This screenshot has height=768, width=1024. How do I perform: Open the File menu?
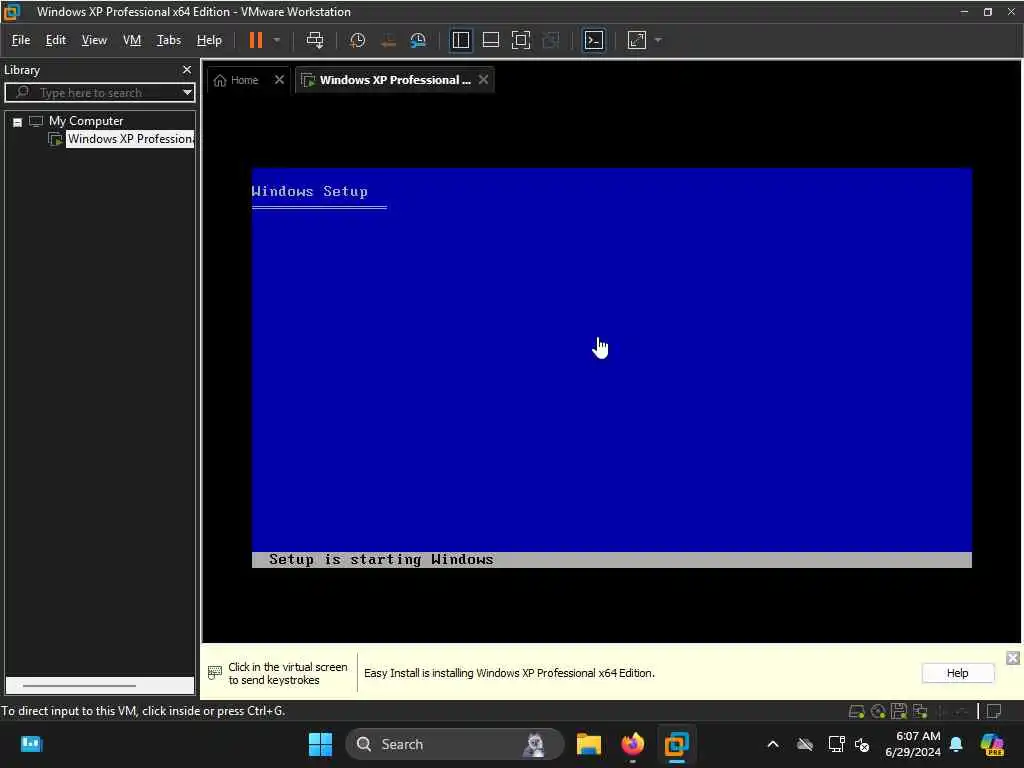(21, 40)
